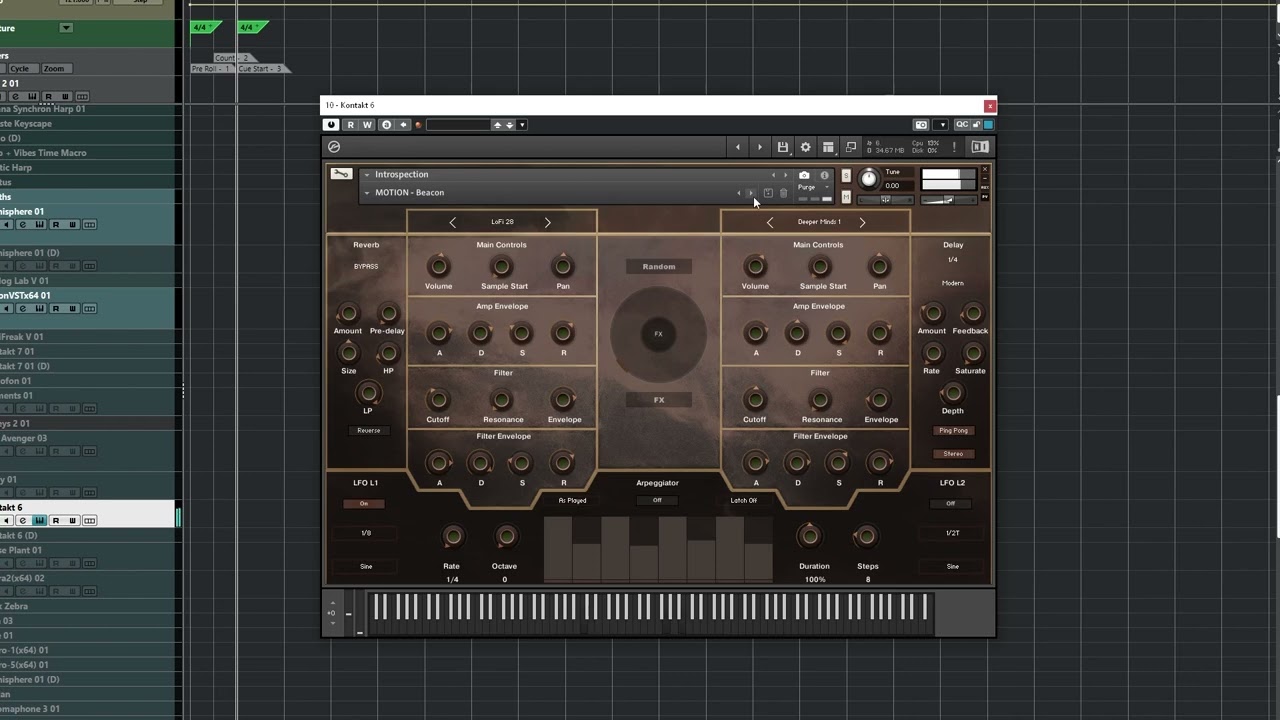The width and height of the screenshot is (1280, 720).
Task: Click the FX button below the XY pad
Action: 659,400
